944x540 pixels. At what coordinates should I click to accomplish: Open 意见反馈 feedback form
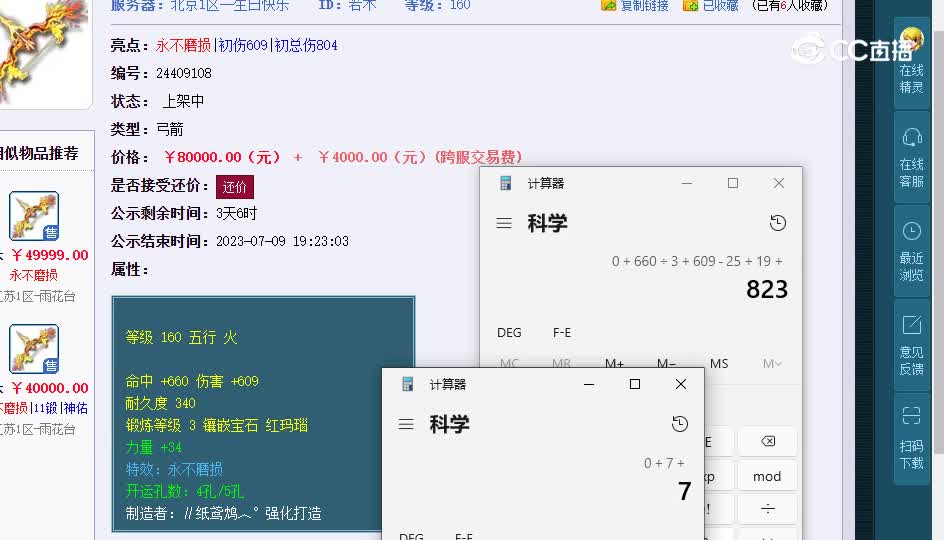coord(911,346)
